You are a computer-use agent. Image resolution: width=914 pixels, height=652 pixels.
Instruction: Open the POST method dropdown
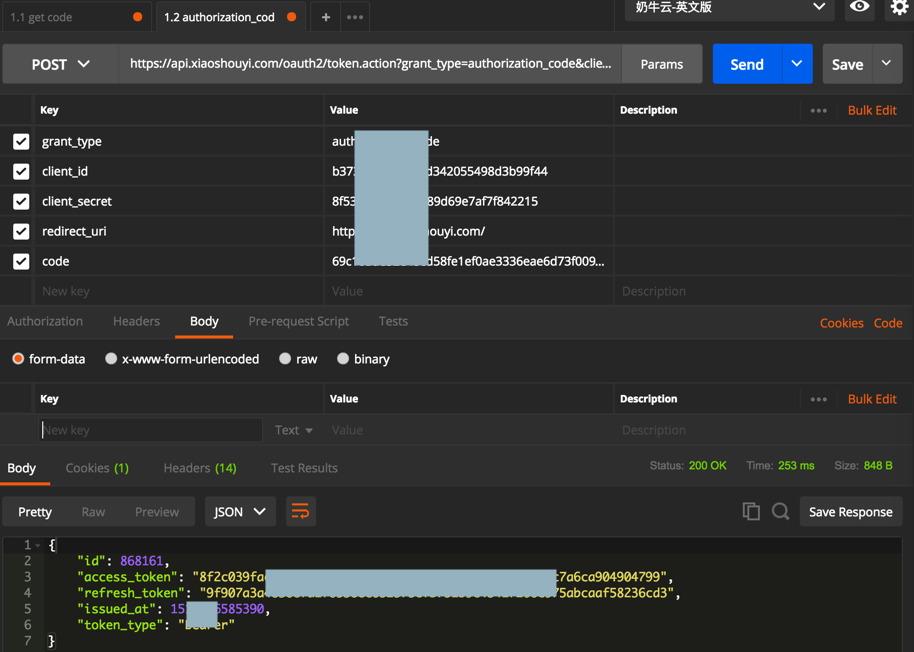60,64
